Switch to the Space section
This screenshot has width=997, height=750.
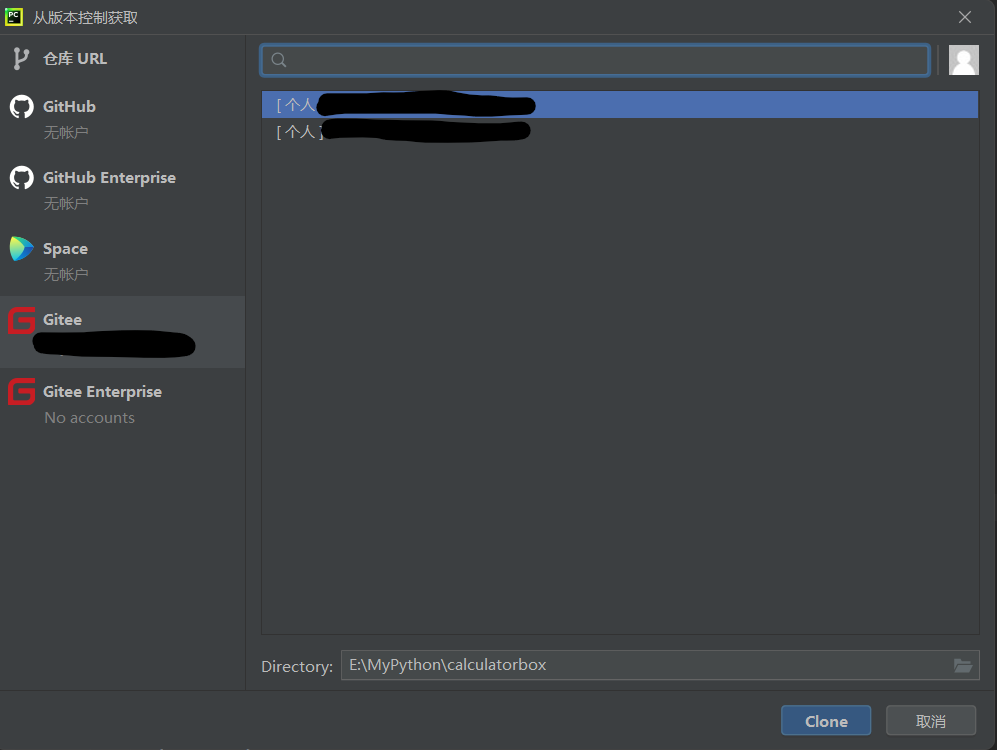tap(122, 261)
